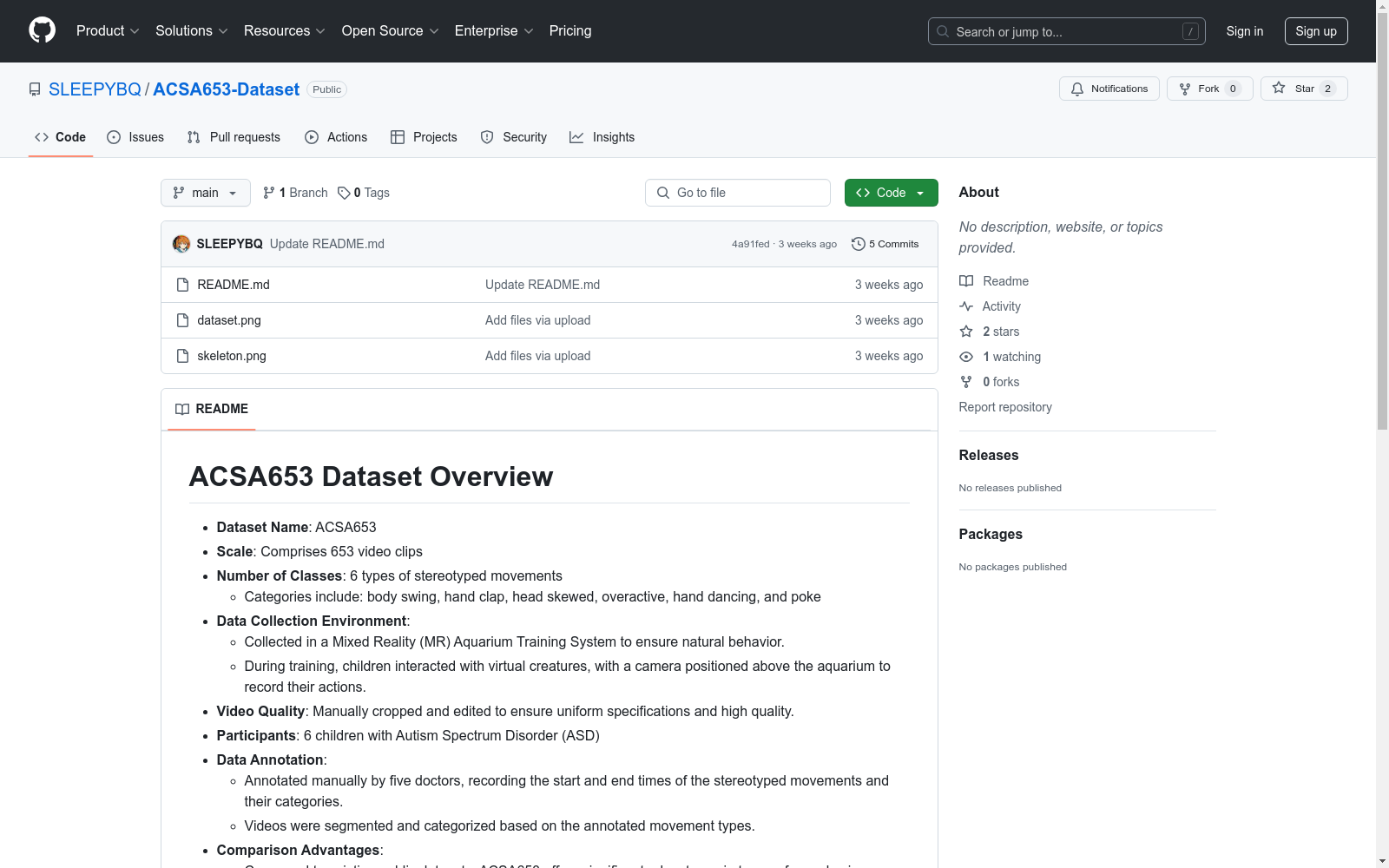Click the star icon next to 2 stars
This screenshot has height=868, width=1389.
point(966,332)
